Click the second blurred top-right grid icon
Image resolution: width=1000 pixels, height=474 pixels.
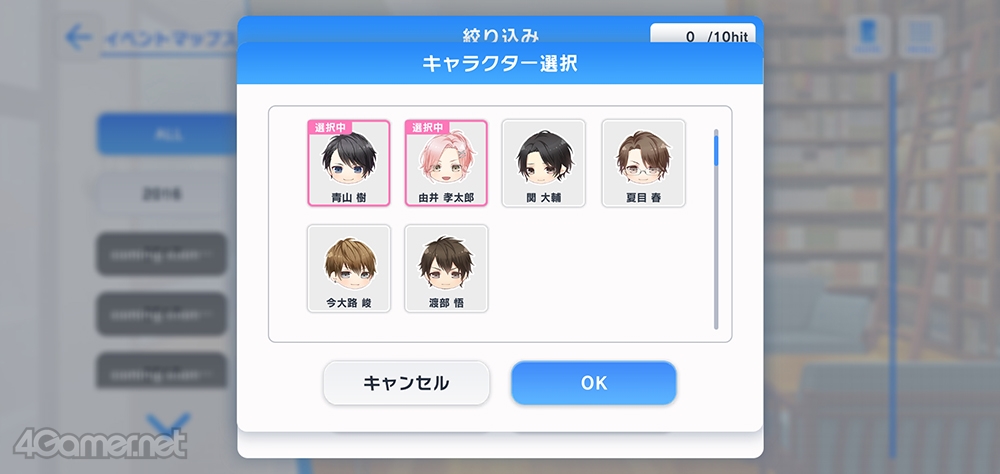point(920,36)
